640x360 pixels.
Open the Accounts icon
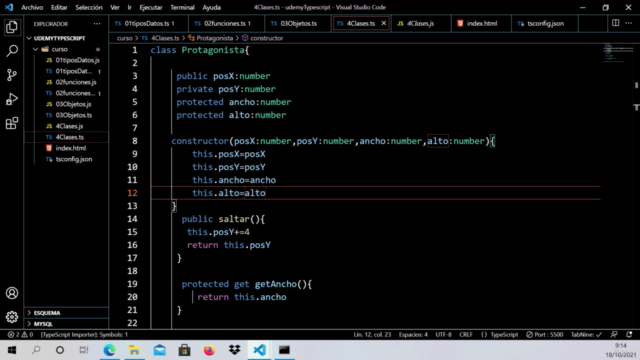[x=12, y=293]
